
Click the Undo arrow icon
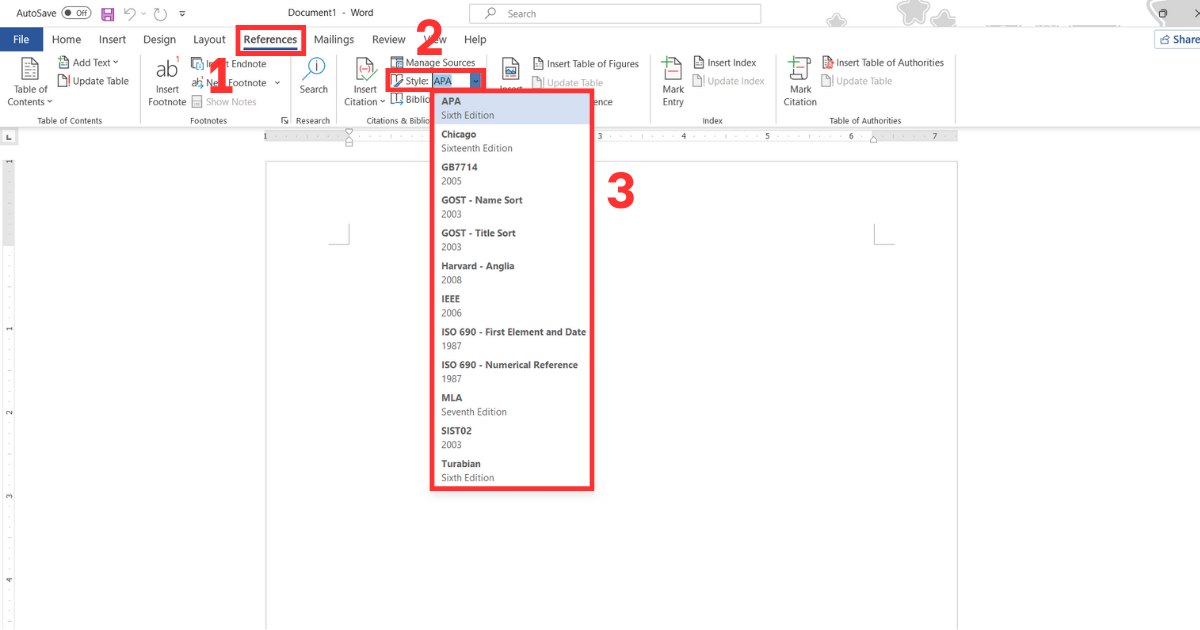(x=130, y=14)
